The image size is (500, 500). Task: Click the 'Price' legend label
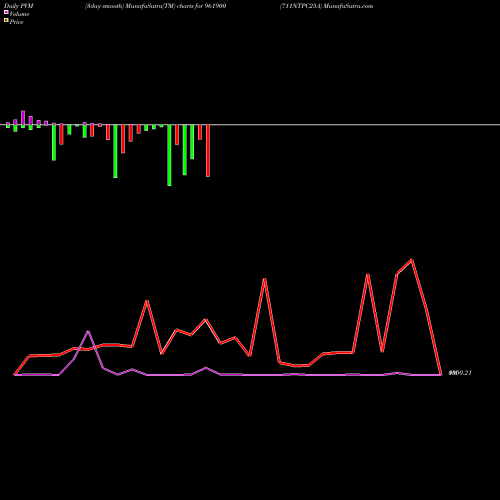[16, 22]
